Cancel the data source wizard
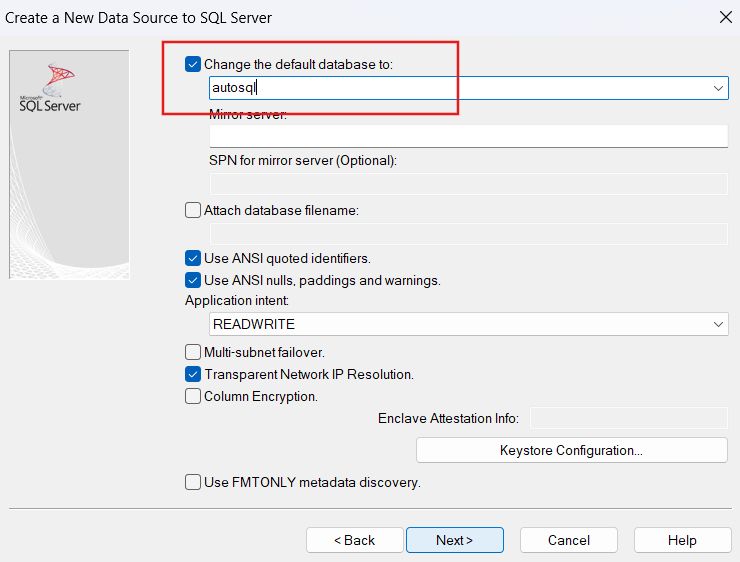This screenshot has height=562, width=740. point(569,540)
